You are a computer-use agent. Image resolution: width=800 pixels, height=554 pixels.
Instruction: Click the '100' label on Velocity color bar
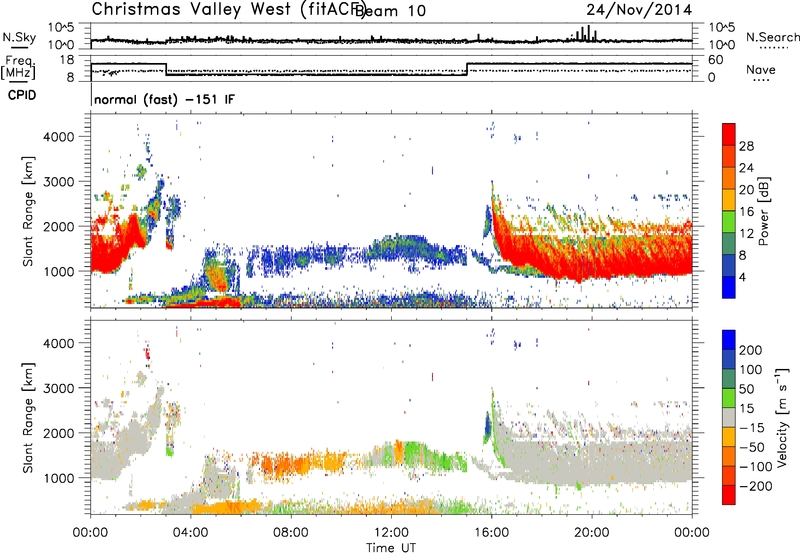[751, 369]
